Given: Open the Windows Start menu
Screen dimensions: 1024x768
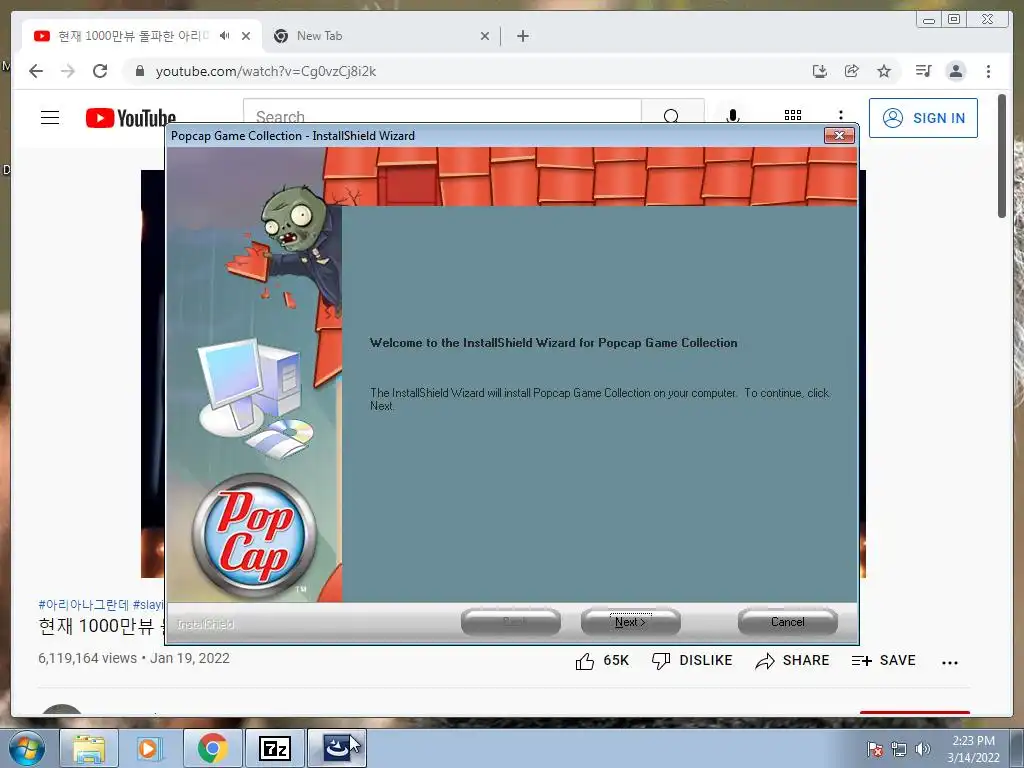Looking at the screenshot, I should [26, 748].
